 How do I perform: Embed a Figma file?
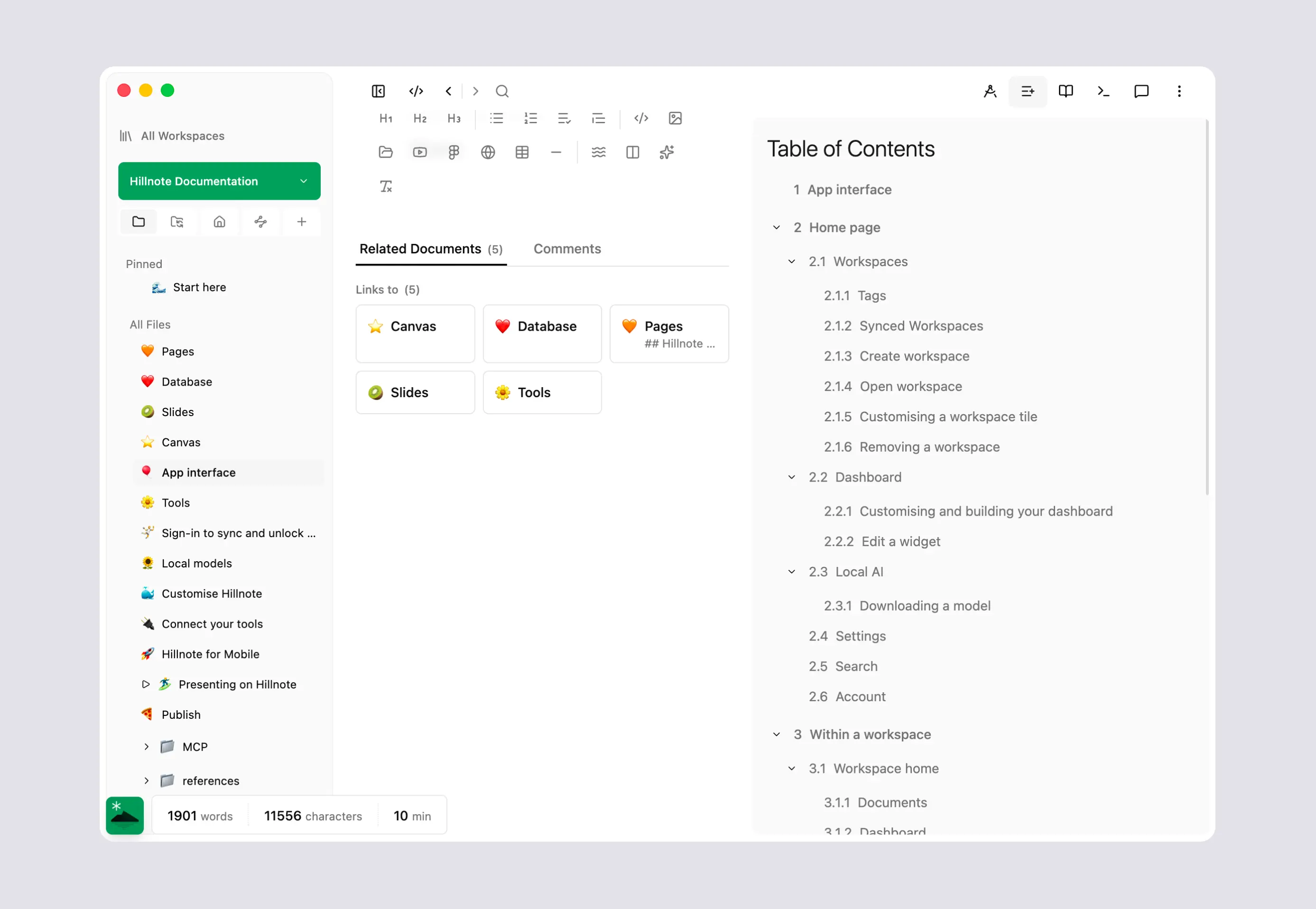pyautogui.click(x=454, y=152)
